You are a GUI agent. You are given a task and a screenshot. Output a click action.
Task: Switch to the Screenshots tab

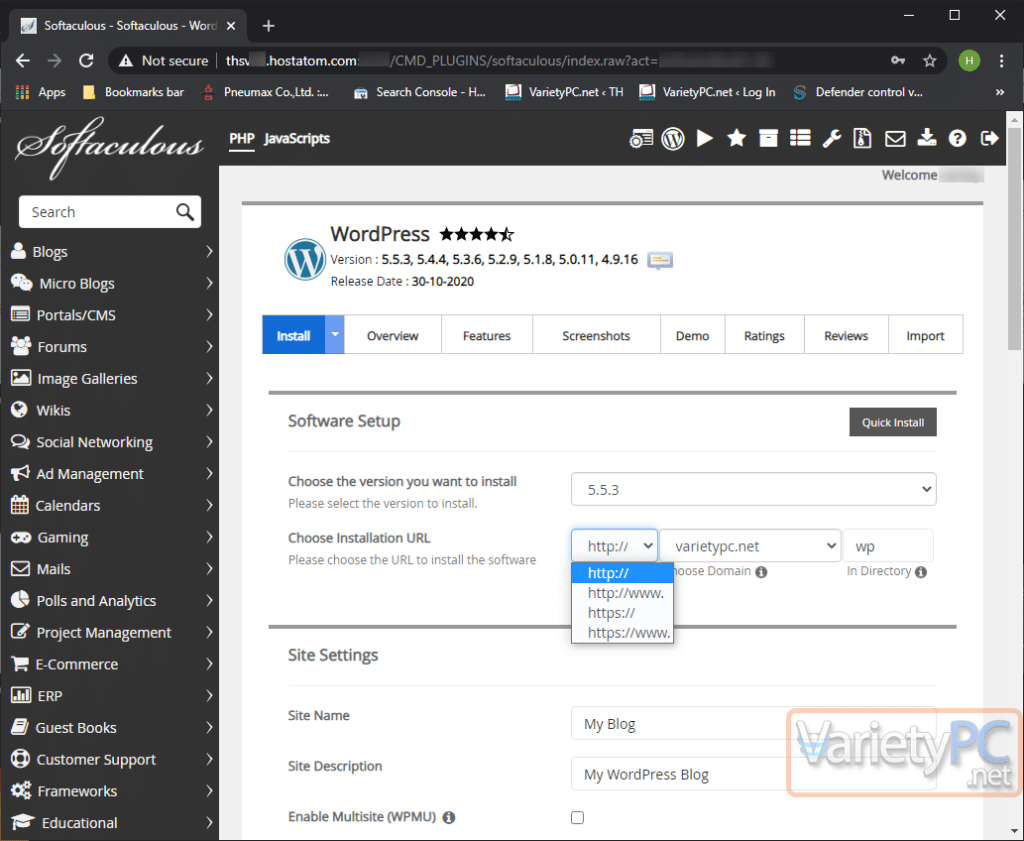tap(596, 336)
